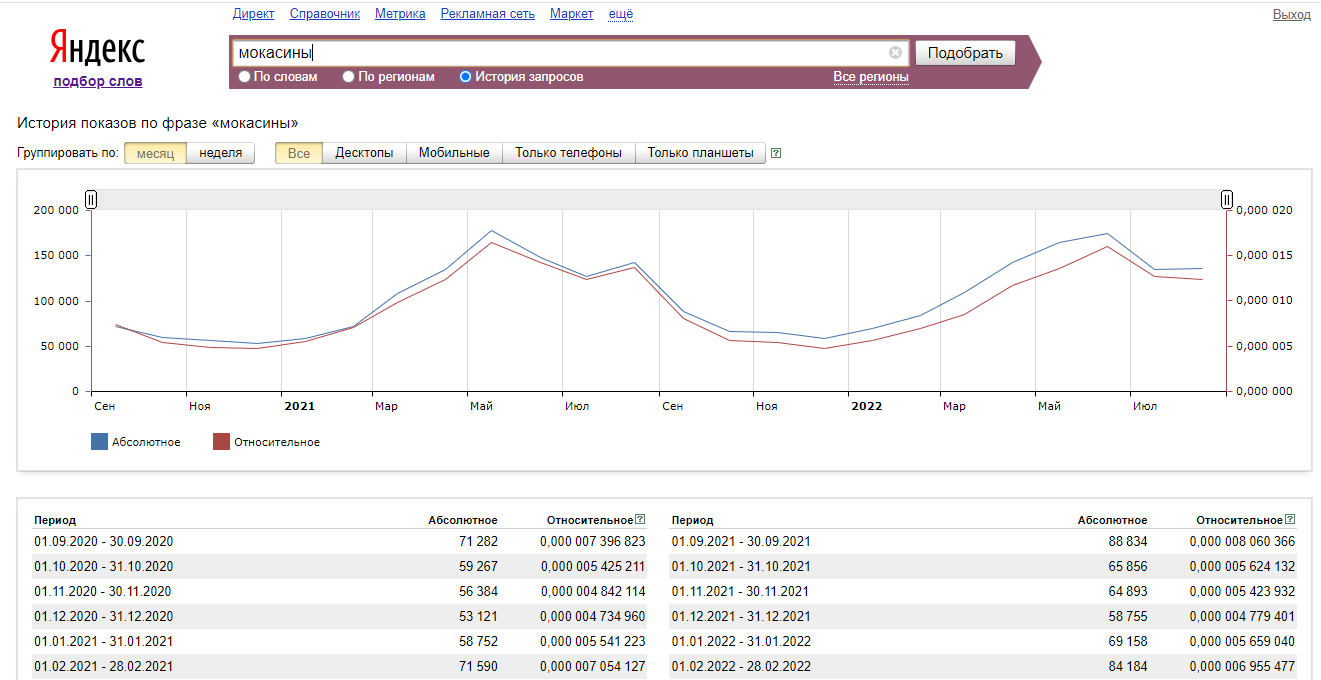Clear the search field with the X icon
This screenshot has height=680, width=1321.
[895, 53]
